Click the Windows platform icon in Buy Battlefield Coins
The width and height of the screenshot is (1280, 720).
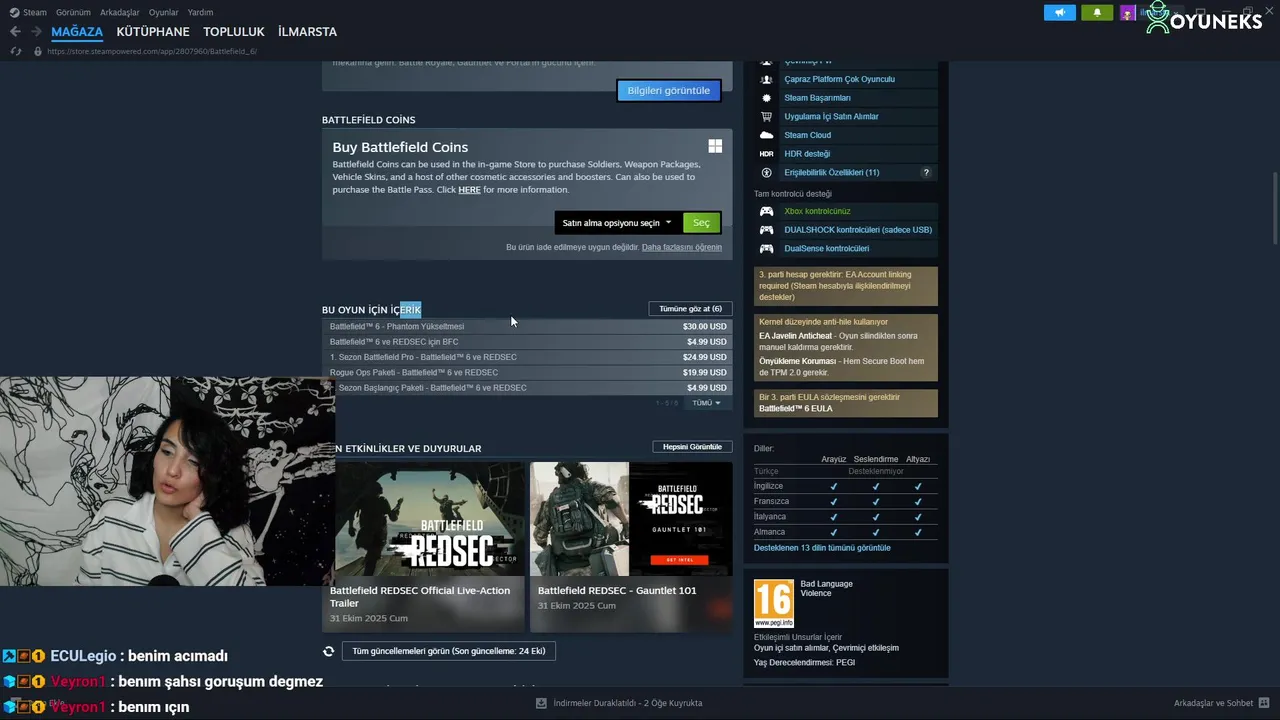[x=715, y=146]
